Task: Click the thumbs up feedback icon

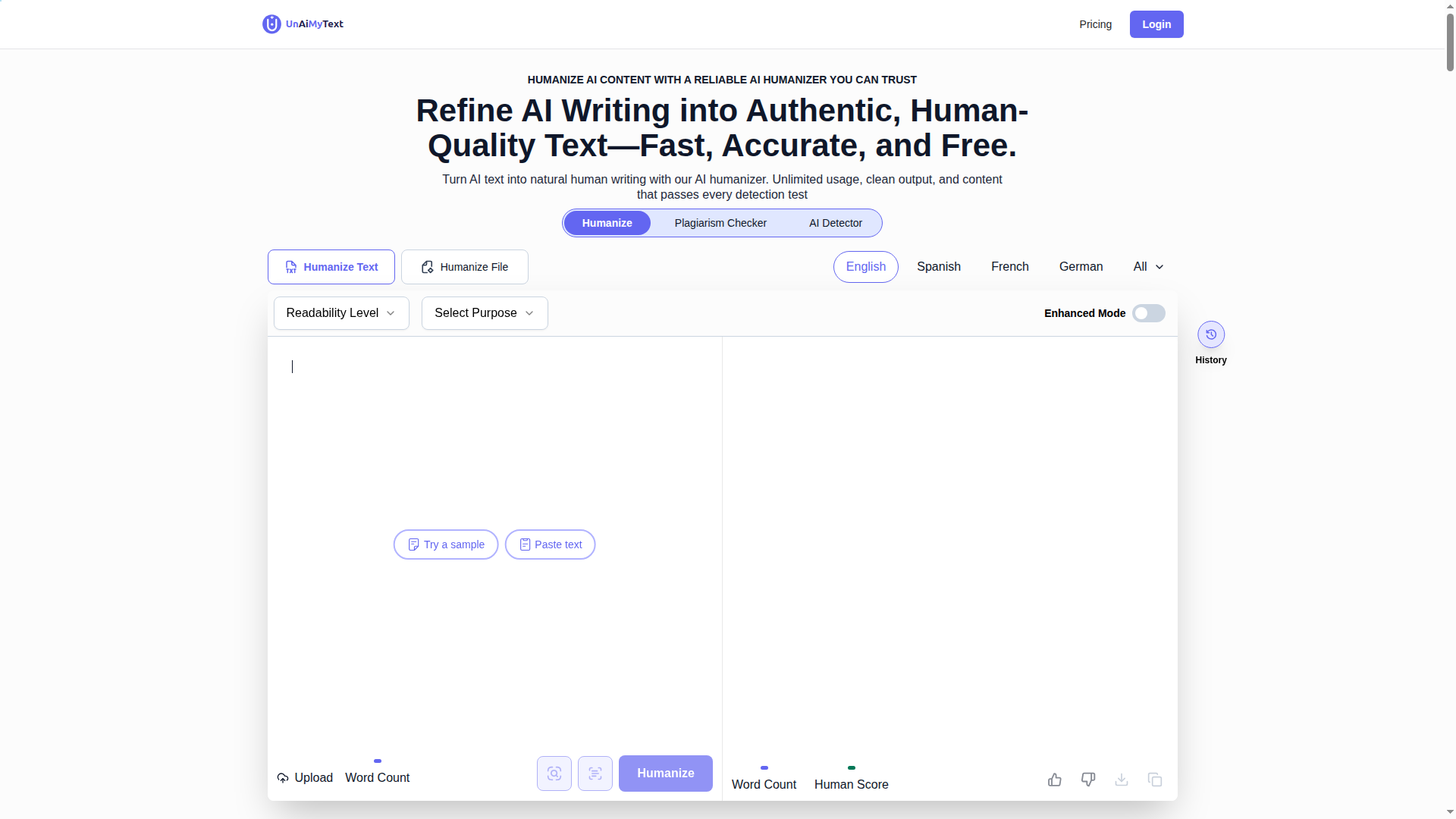Action: click(1054, 780)
